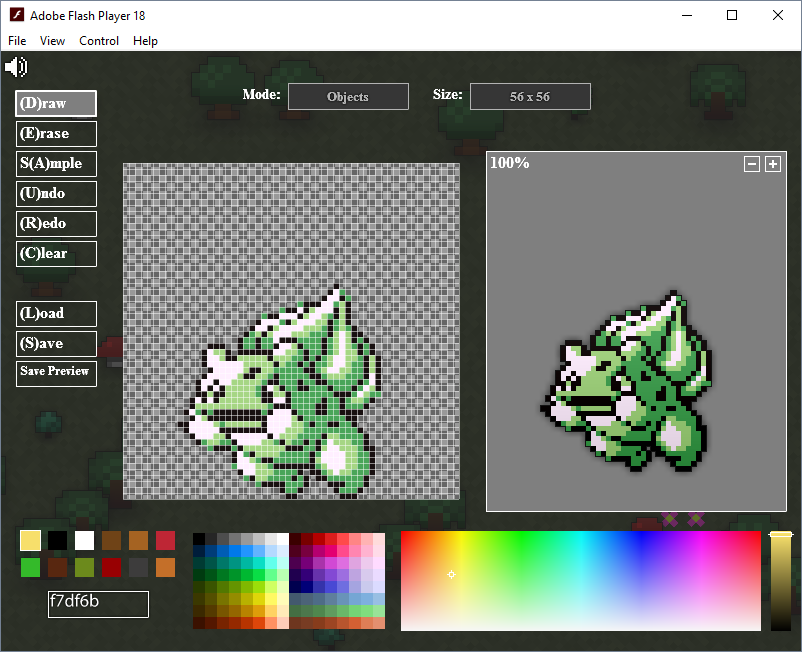Pick the dark gray saved swatch

pos(139,568)
